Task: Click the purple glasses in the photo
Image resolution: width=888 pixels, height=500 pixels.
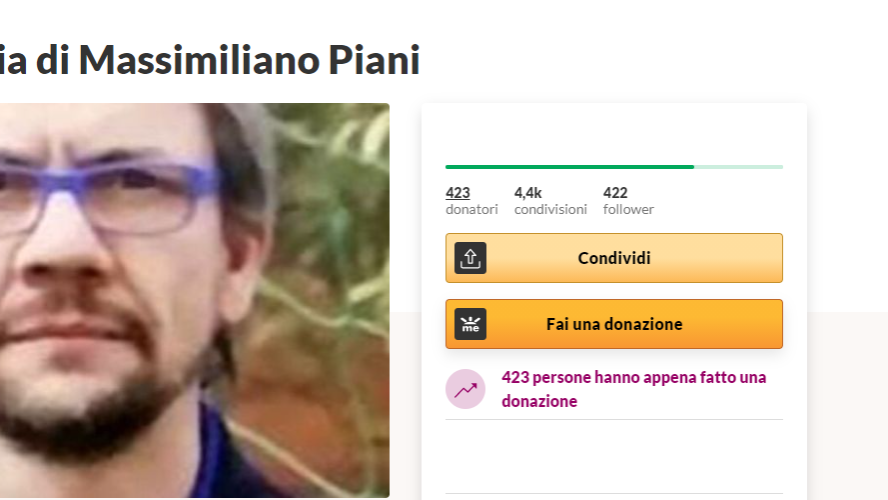Action: click(x=110, y=195)
